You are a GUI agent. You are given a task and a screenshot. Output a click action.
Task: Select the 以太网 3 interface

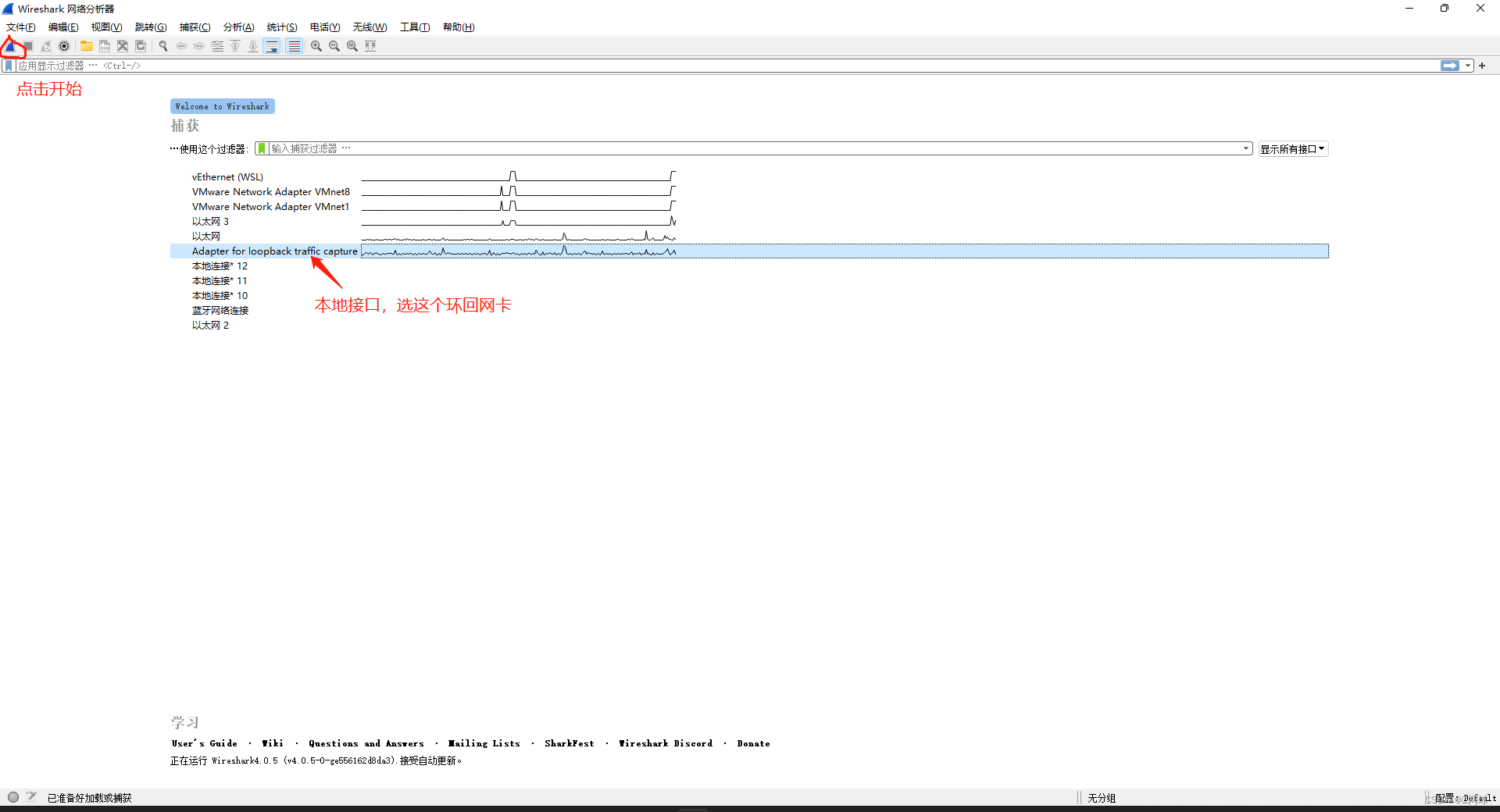[749, 221]
